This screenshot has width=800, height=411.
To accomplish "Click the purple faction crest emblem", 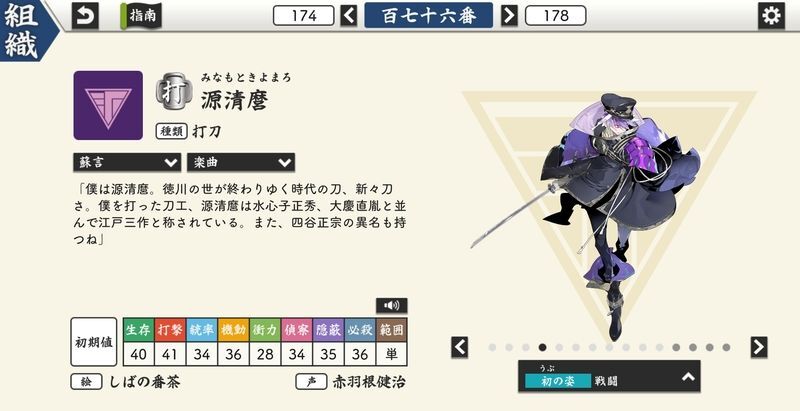I will 108,105.
